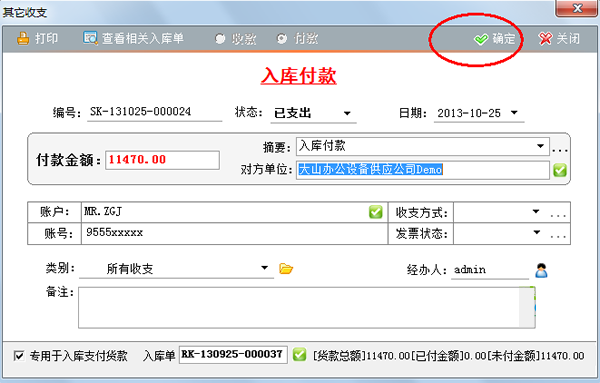Click the 账户 field MR.ZGJ

coord(234,212)
